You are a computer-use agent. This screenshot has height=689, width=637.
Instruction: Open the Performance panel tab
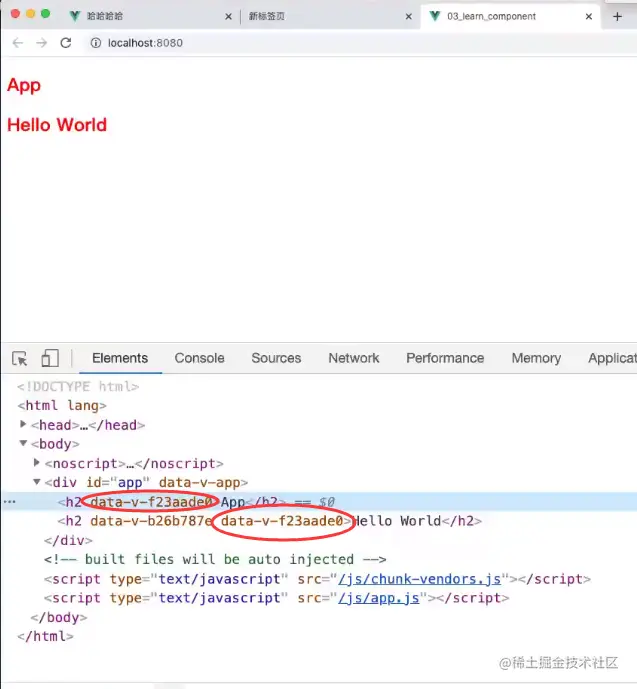(x=445, y=358)
